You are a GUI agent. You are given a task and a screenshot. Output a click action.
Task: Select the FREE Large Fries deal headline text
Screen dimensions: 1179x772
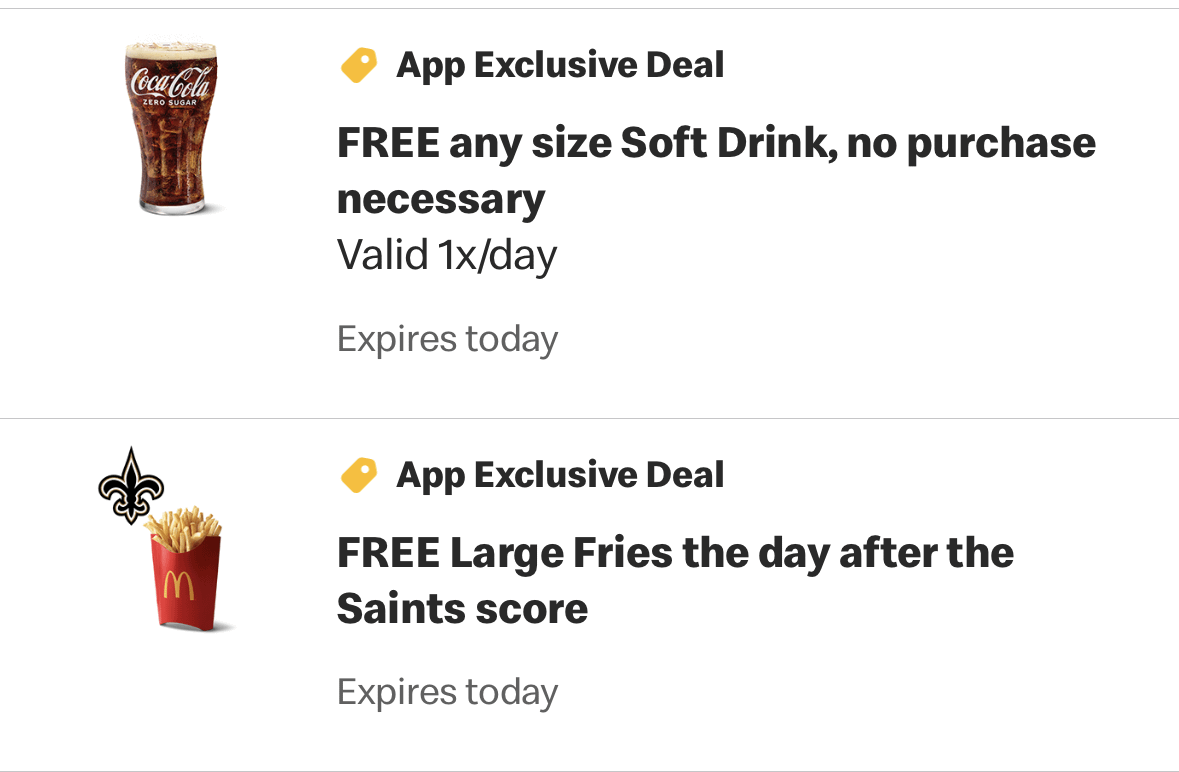pyautogui.click(x=675, y=580)
